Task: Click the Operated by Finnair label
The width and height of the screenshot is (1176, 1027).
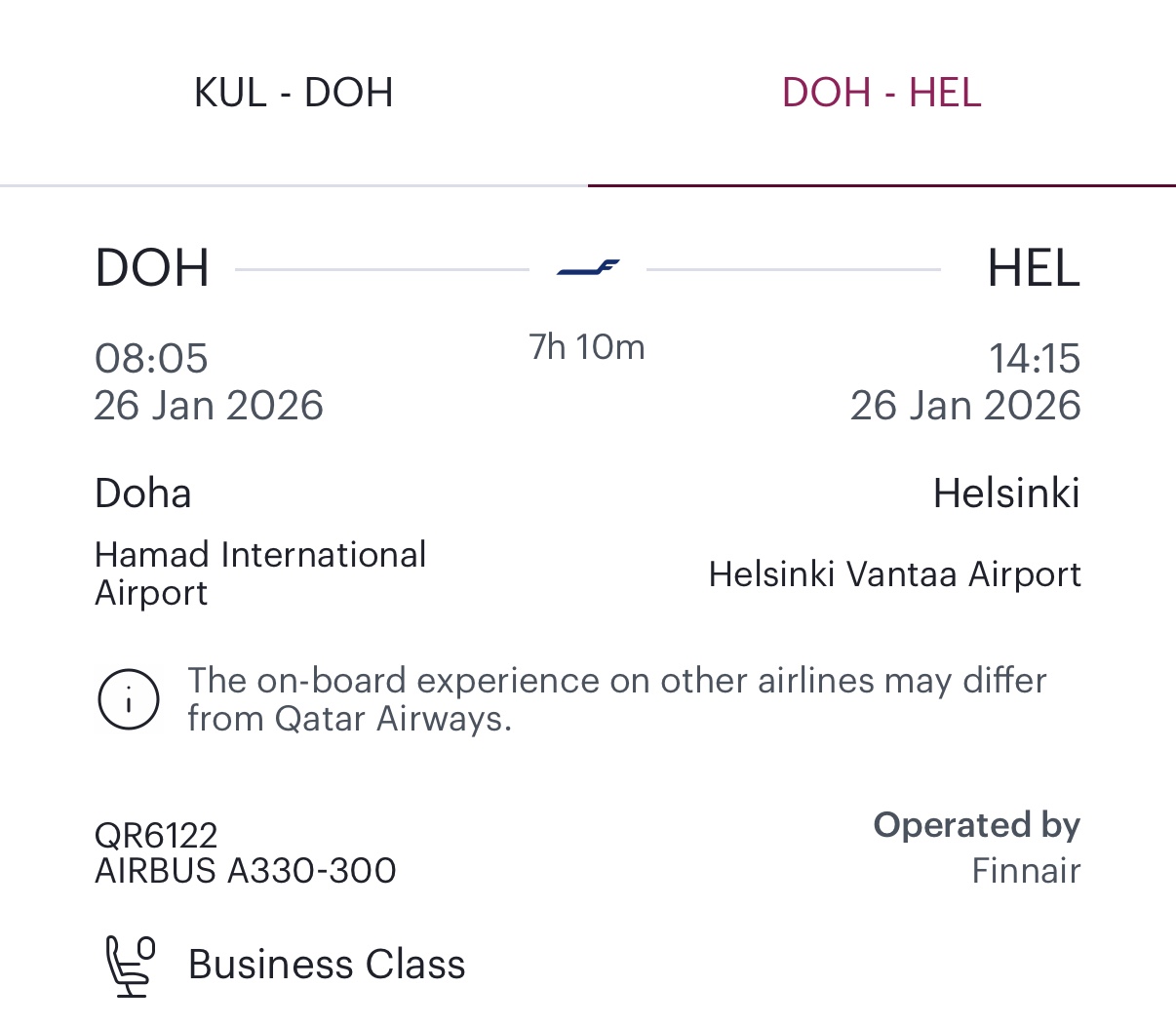Action: pos(977,847)
